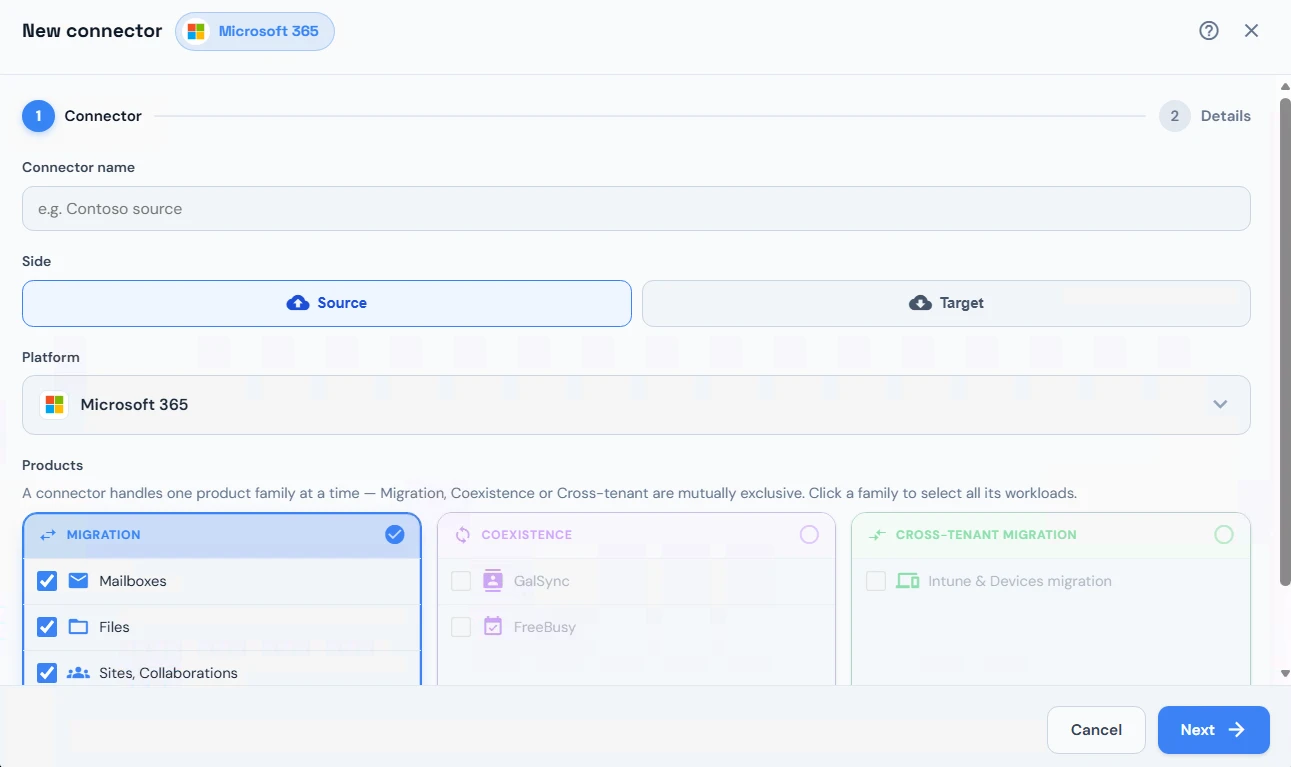Open the Platform dropdown chevron
This screenshot has width=1291, height=767.
coord(1220,405)
